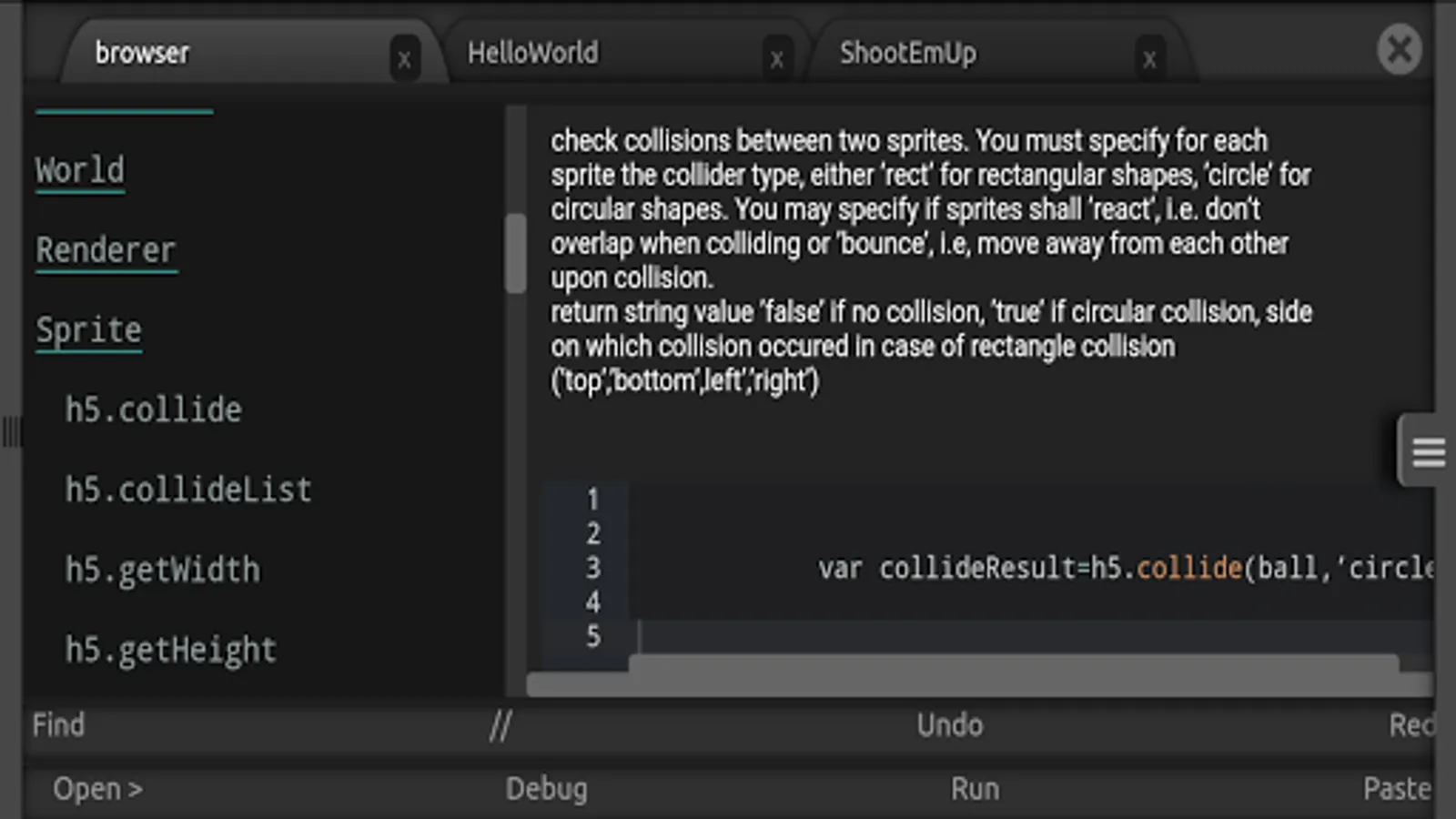The width and height of the screenshot is (1456, 819).
Task: Collapse the Sprite category link
Action: click(x=89, y=330)
